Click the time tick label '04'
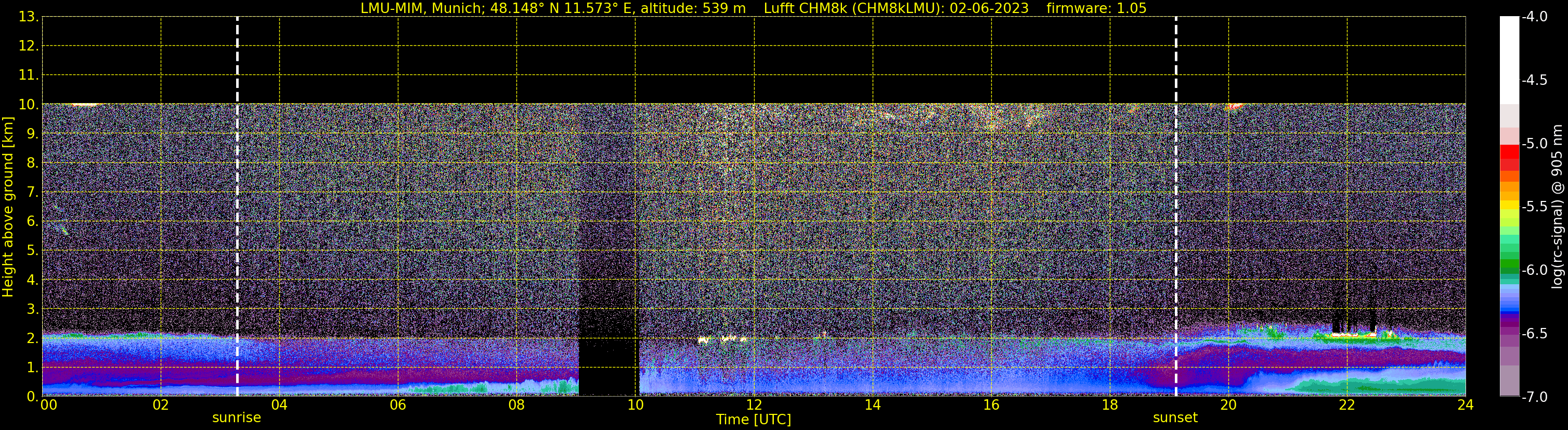 279,405
